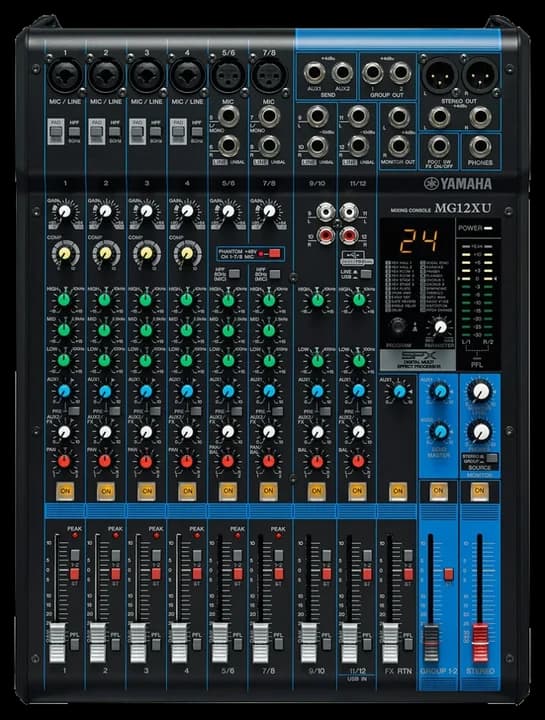The width and height of the screenshot is (545, 720).
Task: Toggle channel 2 ON button
Action: tap(106, 491)
